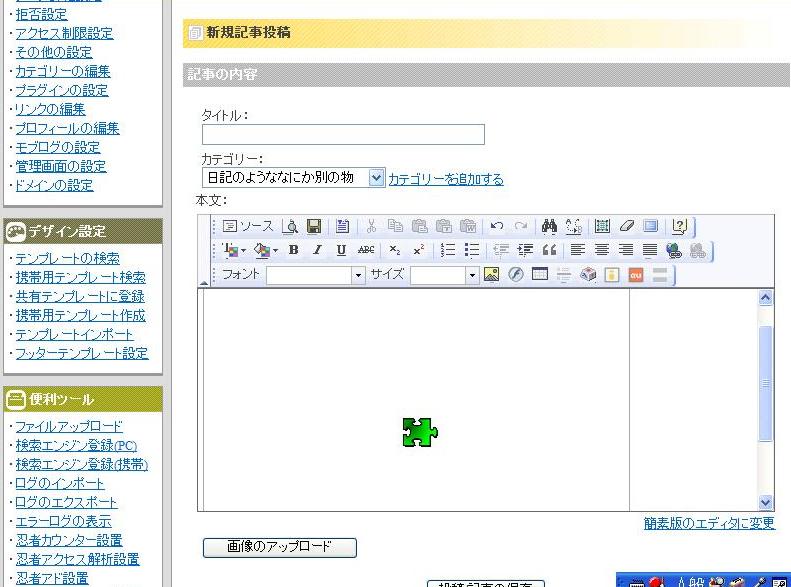
Task: Click the increase indent icon
Action: tap(525, 250)
